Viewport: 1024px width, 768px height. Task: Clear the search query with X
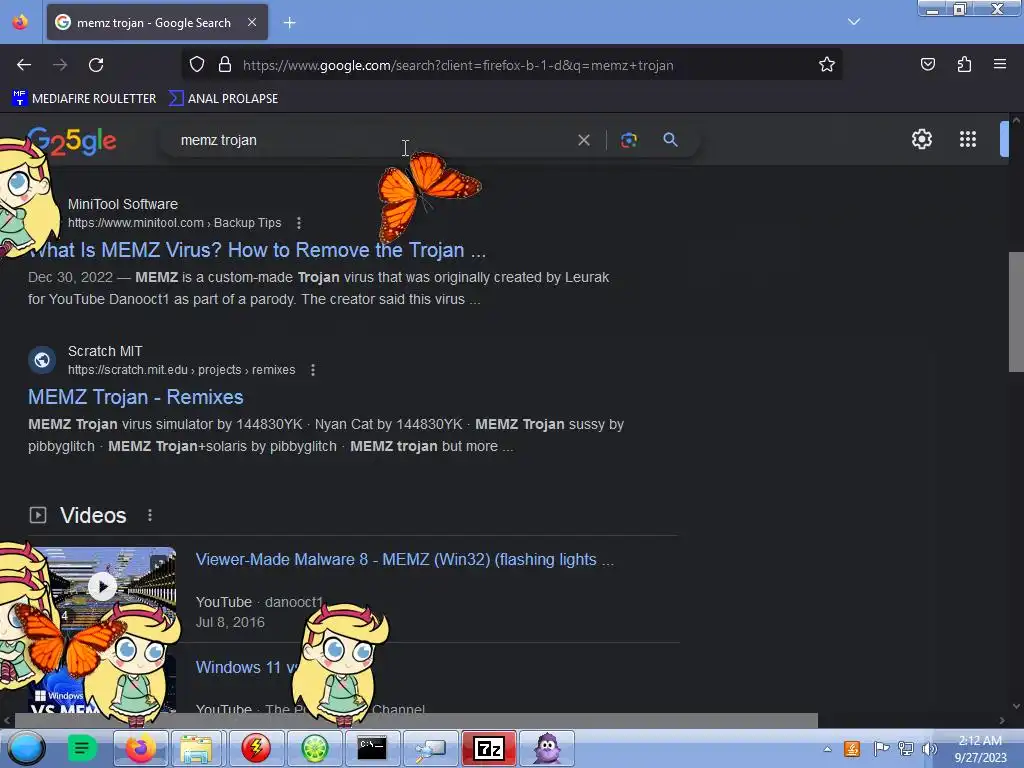(584, 140)
